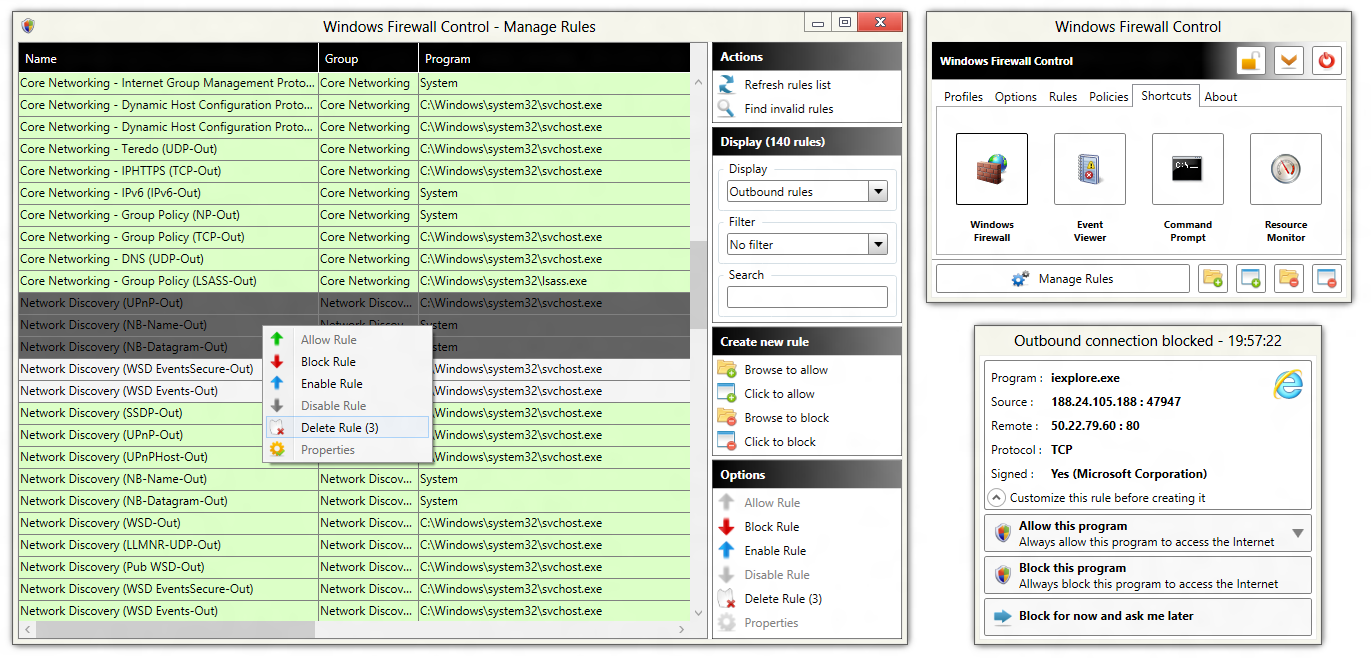Open the Windows Firewall shortcut
Viewport: 1371px width, 667px height.
coord(991,169)
